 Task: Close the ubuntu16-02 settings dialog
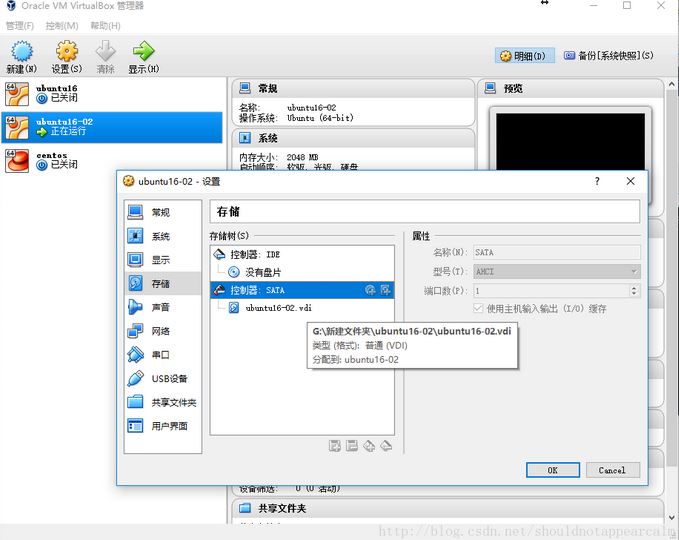pyautogui.click(x=630, y=181)
